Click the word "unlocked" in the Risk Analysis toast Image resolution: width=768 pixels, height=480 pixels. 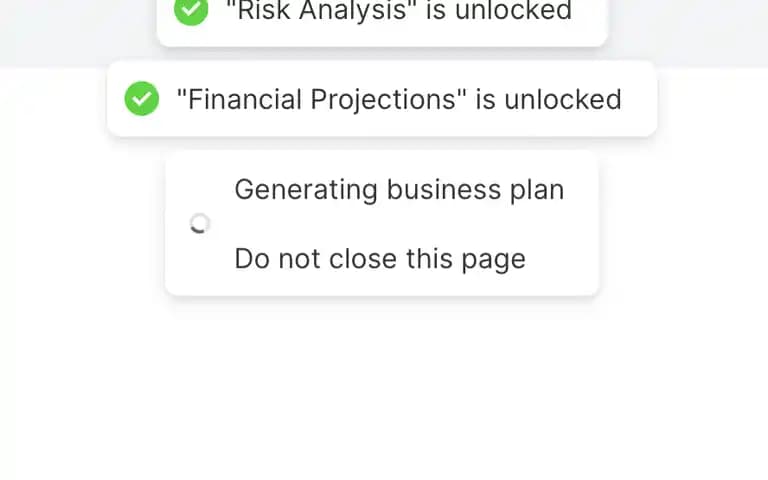pyautogui.click(x=513, y=10)
